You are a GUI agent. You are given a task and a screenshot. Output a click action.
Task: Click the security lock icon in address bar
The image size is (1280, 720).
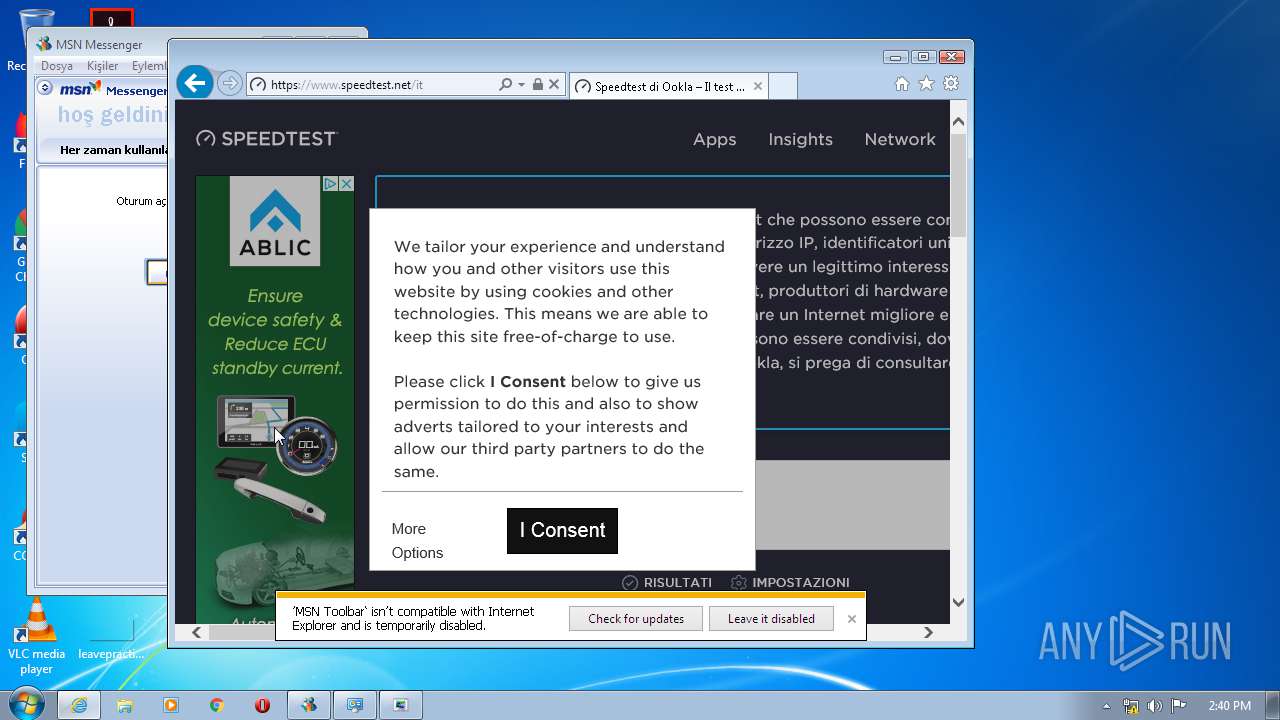(x=538, y=85)
